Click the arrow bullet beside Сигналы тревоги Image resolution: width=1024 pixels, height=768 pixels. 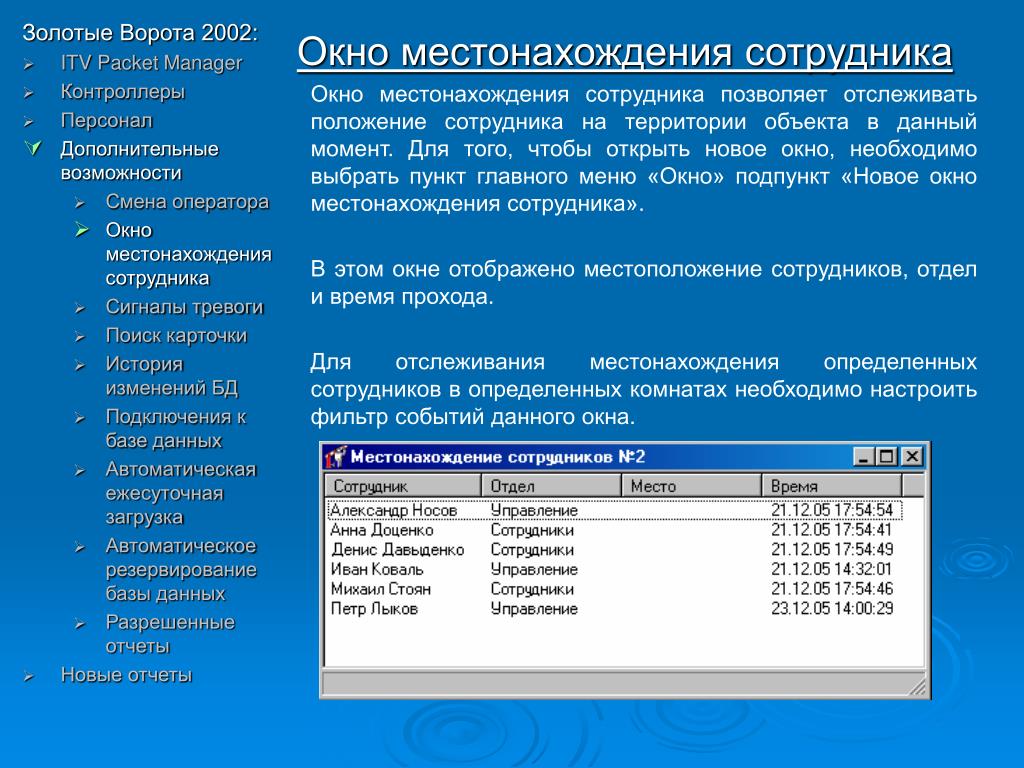coord(80,308)
